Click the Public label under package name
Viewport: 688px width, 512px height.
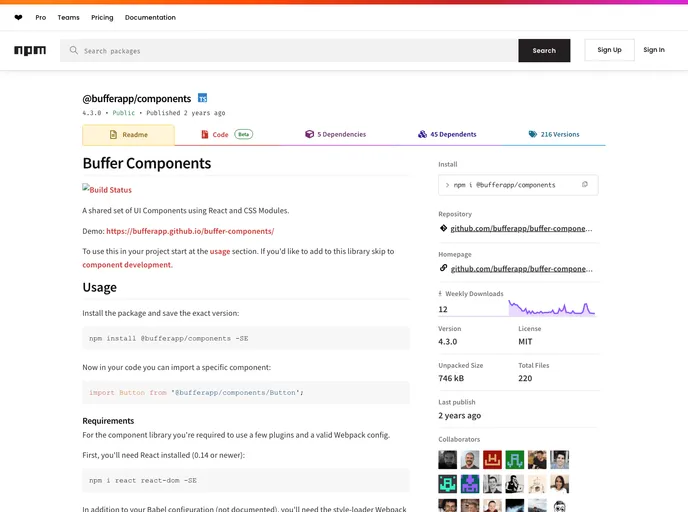tap(124, 113)
